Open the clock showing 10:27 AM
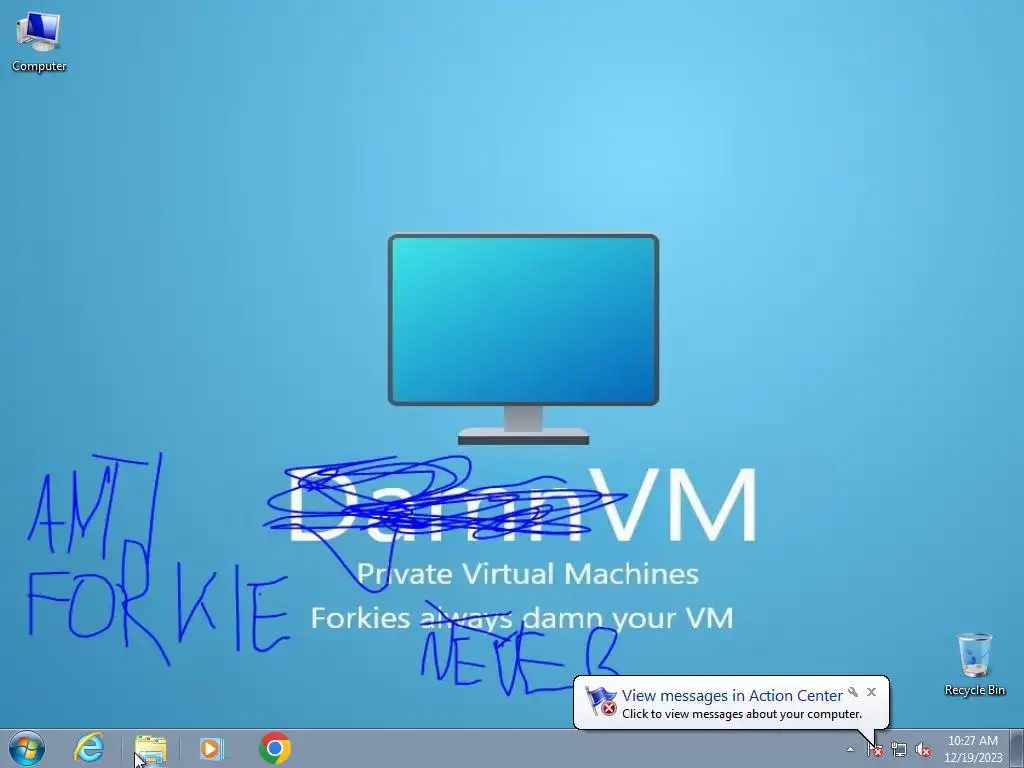The width and height of the screenshot is (1024, 768). pyautogui.click(x=973, y=749)
